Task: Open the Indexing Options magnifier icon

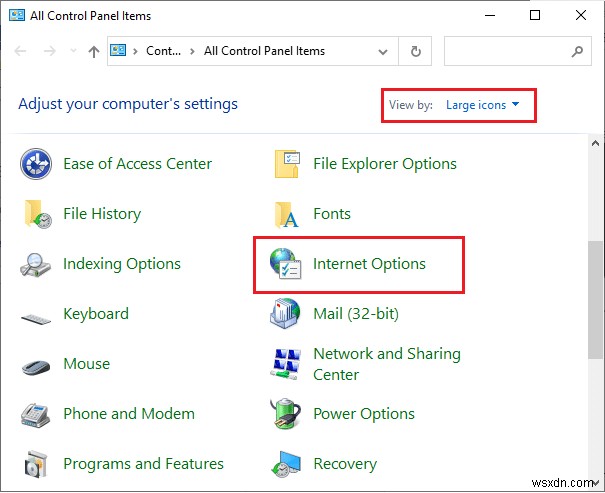Action: pyautogui.click(x=36, y=264)
